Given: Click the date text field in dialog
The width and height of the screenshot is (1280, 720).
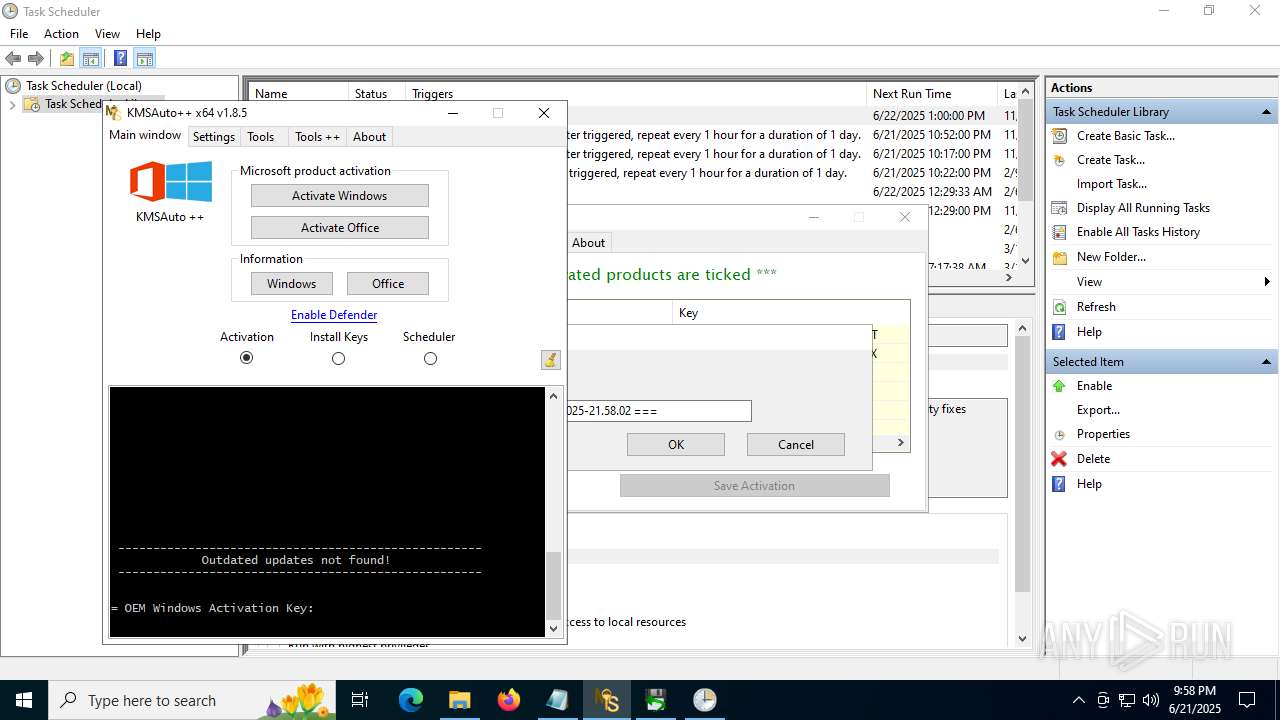Looking at the screenshot, I should point(659,411).
